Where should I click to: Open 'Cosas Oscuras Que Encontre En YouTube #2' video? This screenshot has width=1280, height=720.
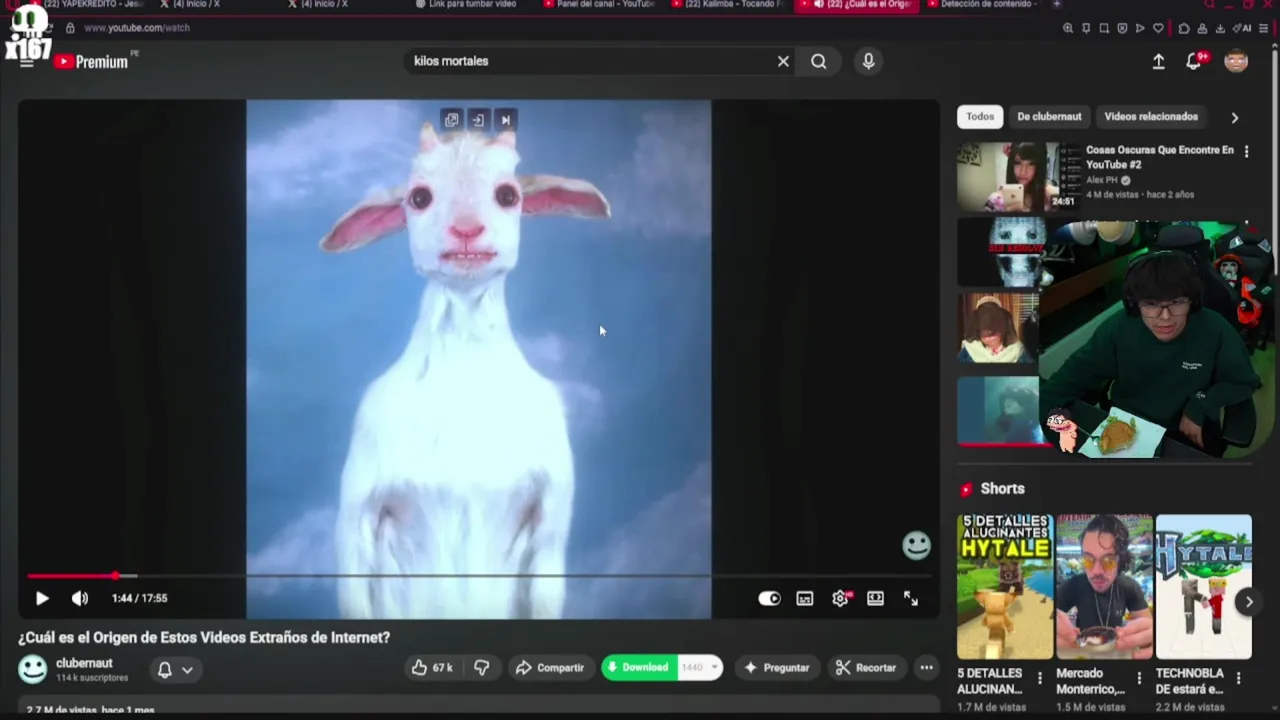click(x=1160, y=157)
